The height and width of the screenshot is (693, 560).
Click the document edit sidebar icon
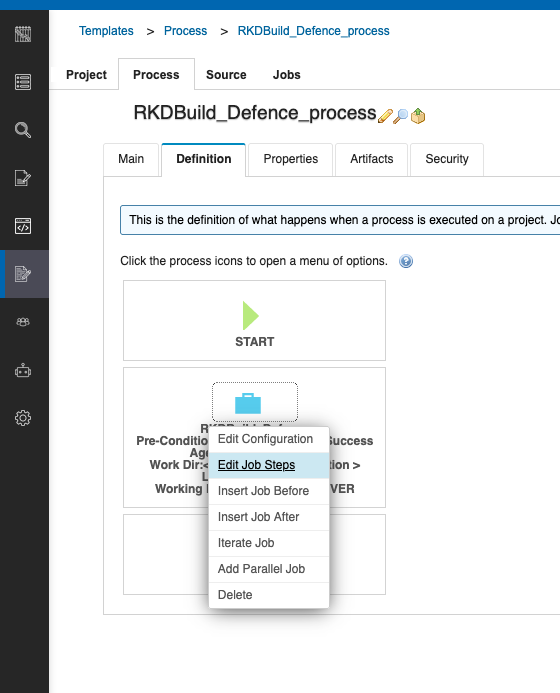click(x=23, y=178)
